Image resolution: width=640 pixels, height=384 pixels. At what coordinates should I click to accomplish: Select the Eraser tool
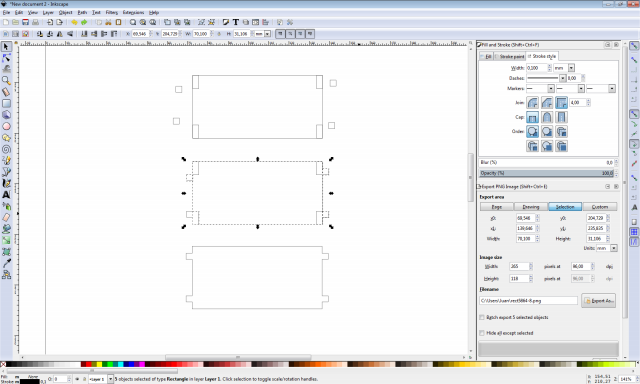(x=6, y=218)
